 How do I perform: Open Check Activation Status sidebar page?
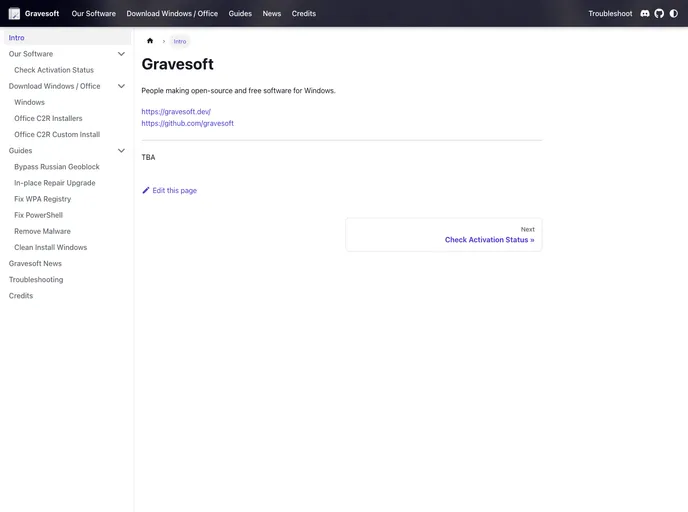(54, 70)
